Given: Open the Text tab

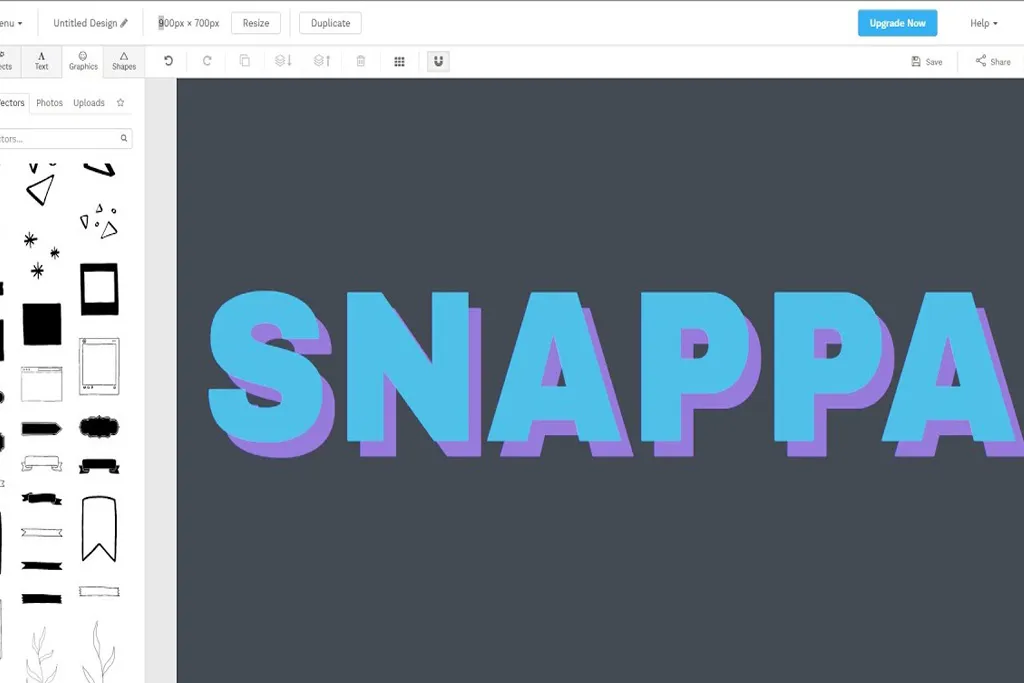Looking at the screenshot, I should [x=41, y=61].
